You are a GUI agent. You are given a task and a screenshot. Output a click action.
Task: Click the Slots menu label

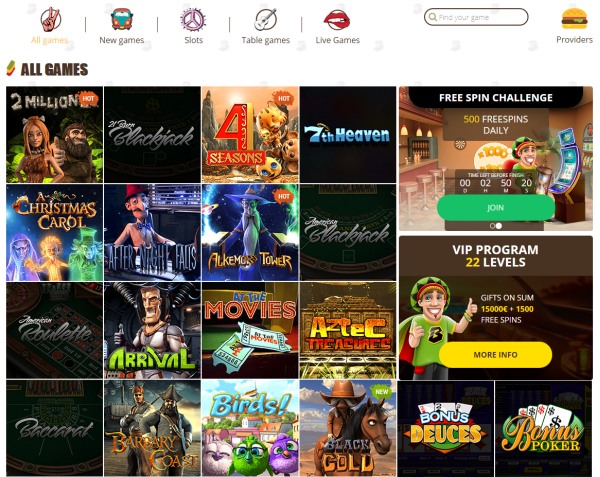tap(194, 40)
